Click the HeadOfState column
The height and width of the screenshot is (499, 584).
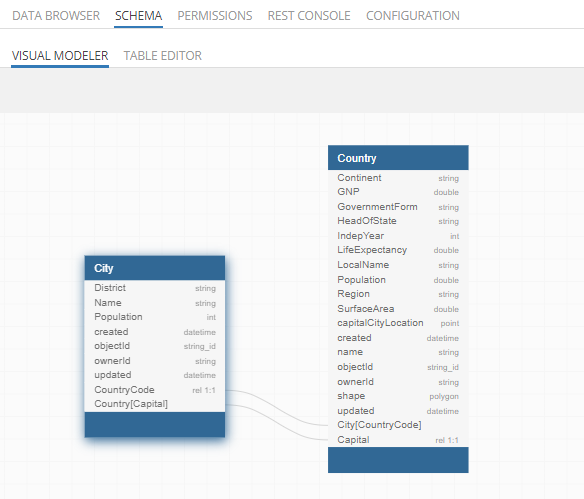click(x=398, y=221)
